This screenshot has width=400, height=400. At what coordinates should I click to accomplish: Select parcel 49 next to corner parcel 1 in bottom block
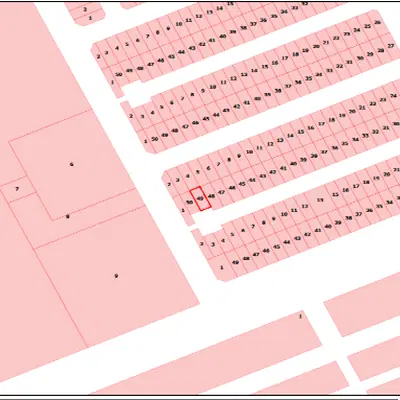tap(235, 263)
